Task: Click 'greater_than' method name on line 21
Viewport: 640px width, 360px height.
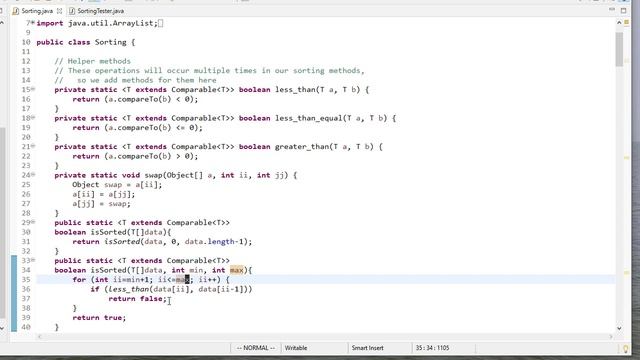Action: click(302, 147)
